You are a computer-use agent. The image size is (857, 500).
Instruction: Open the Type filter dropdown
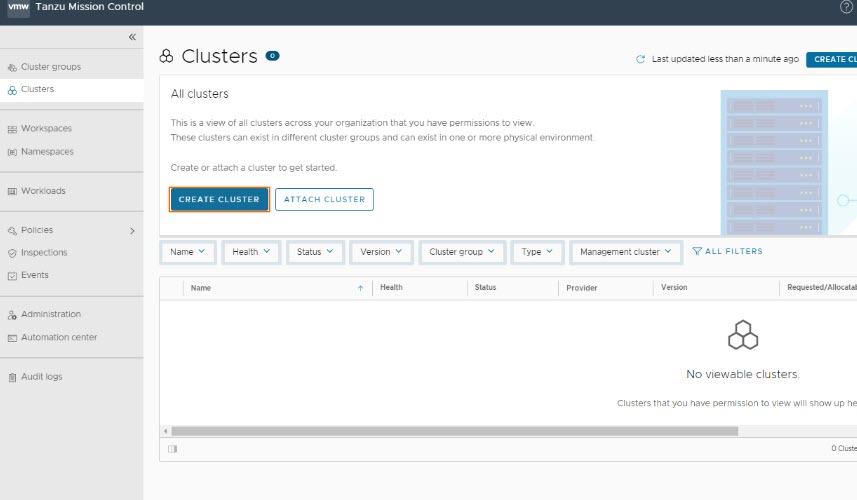pyautogui.click(x=537, y=252)
